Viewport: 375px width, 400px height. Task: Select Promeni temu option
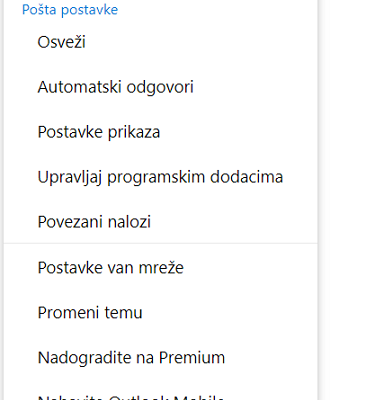point(161,313)
